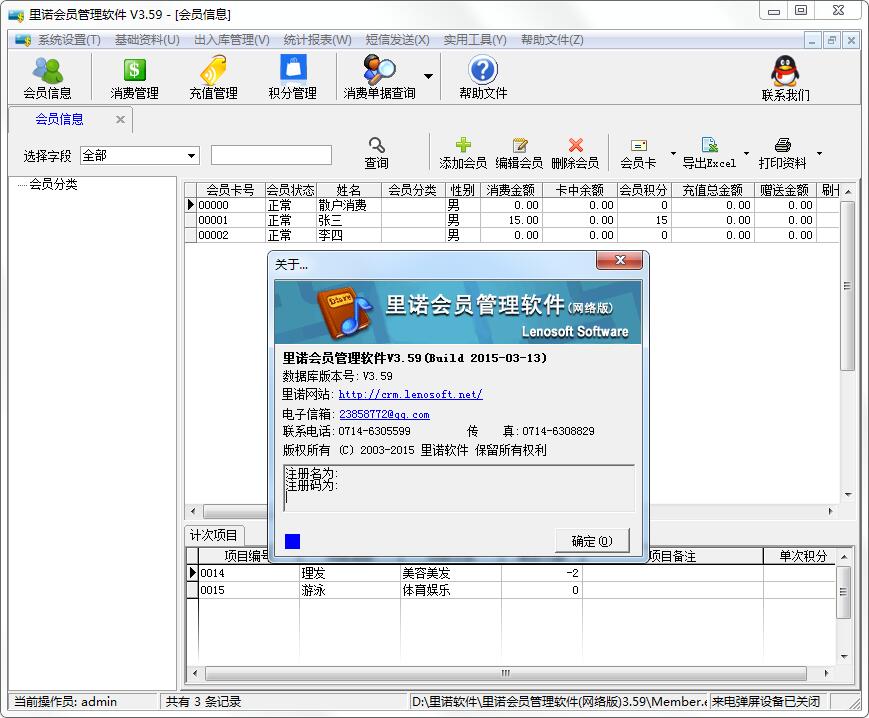The width and height of the screenshot is (869, 718).
Task: Click the 23858772@qq.com email link
Action: [x=384, y=414]
